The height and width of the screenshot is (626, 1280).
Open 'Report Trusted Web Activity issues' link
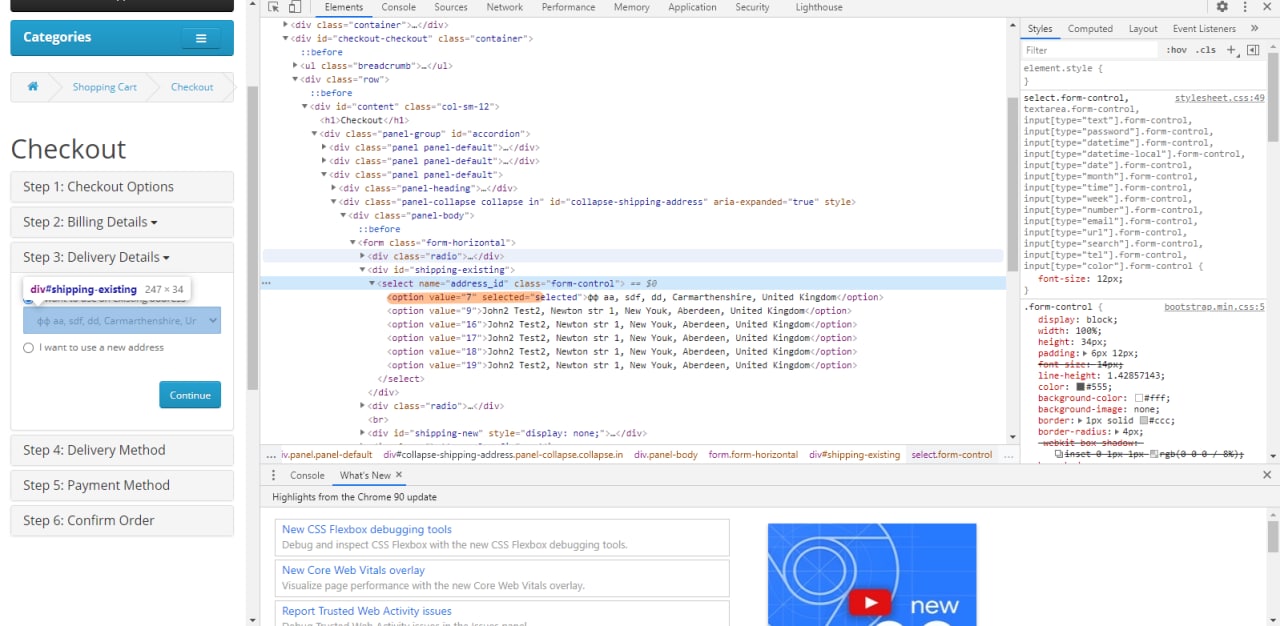pyautogui.click(x=367, y=611)
